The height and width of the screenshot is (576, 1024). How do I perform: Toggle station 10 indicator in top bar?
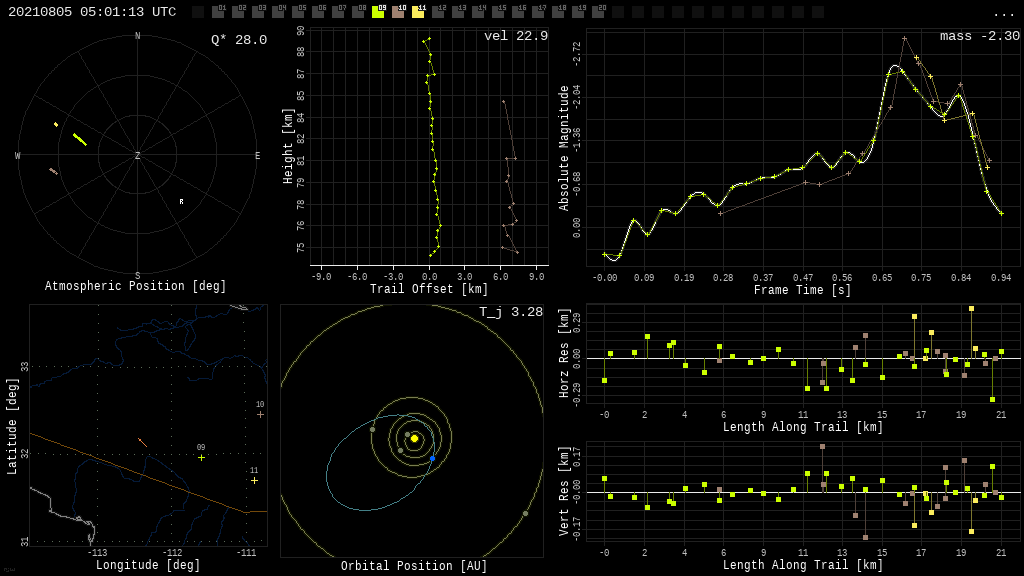[398, 12]
